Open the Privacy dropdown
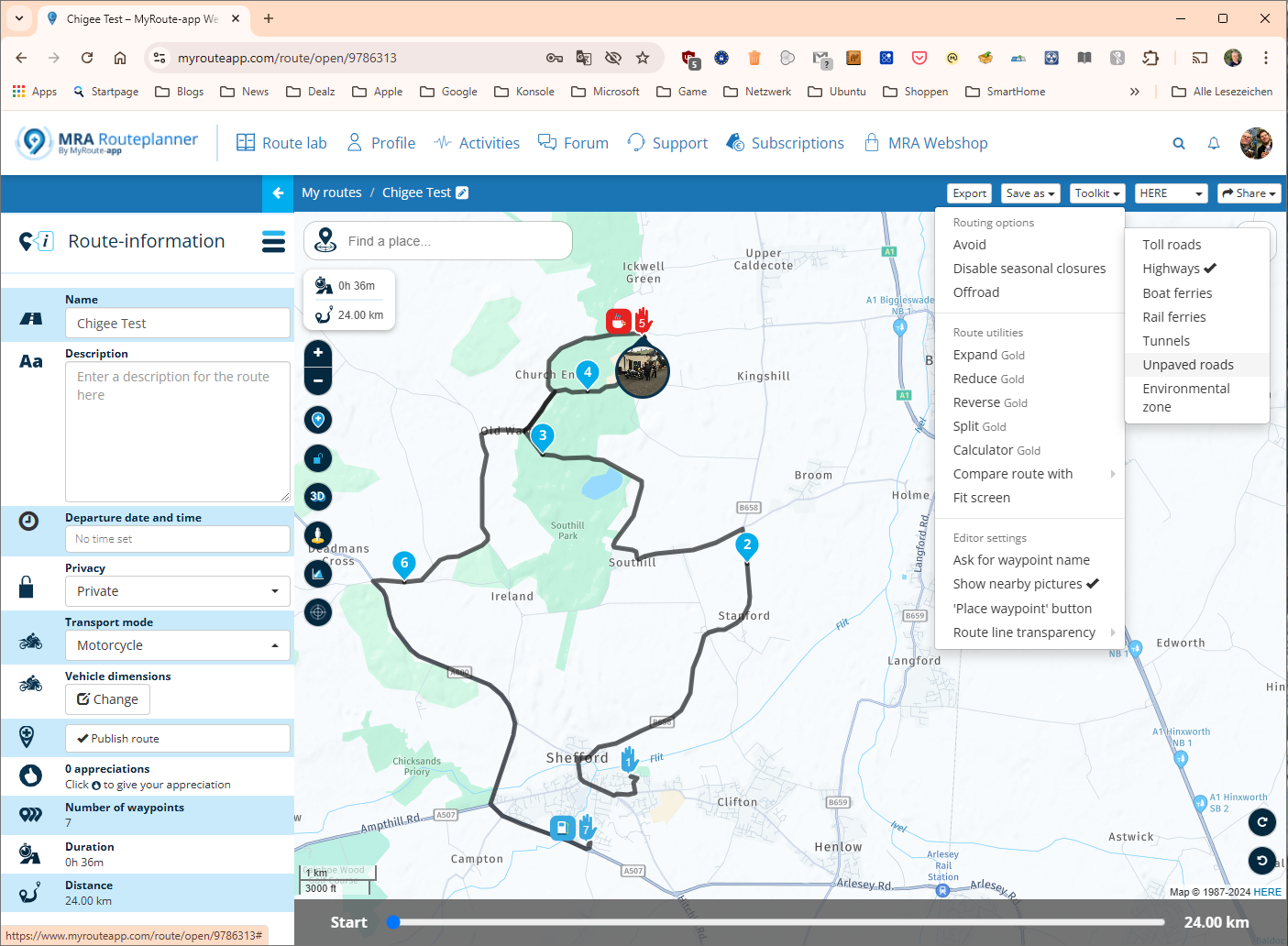 [x=178, y=591]
